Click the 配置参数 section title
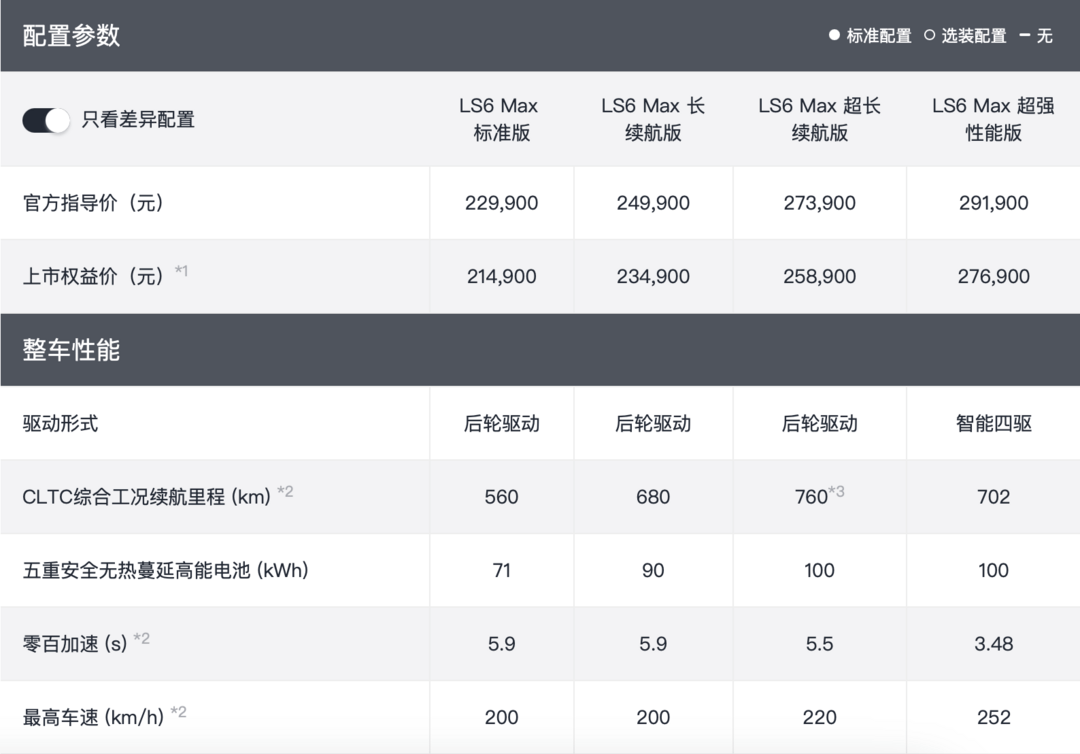The height and width of the screenshot is (754, 1080). (x=71, y=35)
